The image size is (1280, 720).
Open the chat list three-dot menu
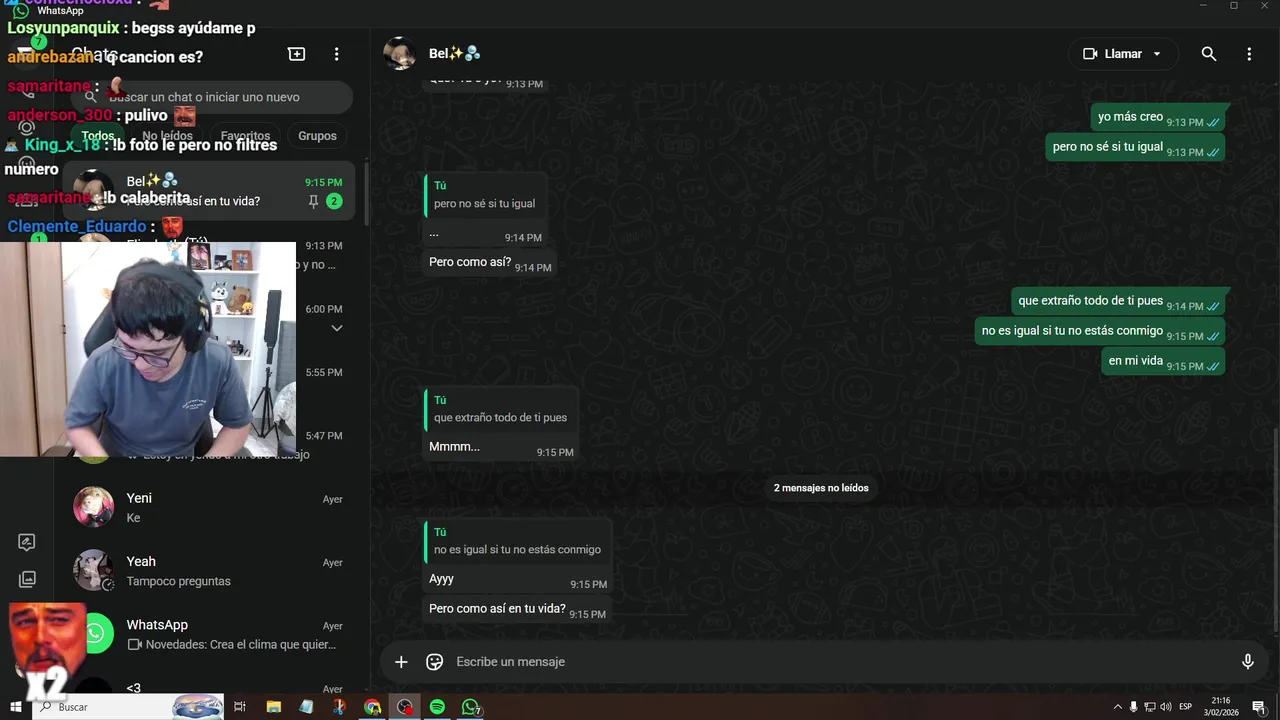pos(336,54)
